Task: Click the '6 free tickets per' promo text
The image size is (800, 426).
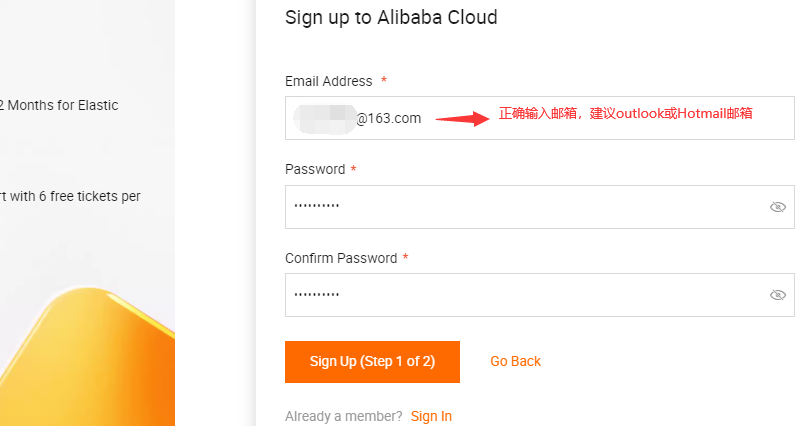Action: pos(70,196)
